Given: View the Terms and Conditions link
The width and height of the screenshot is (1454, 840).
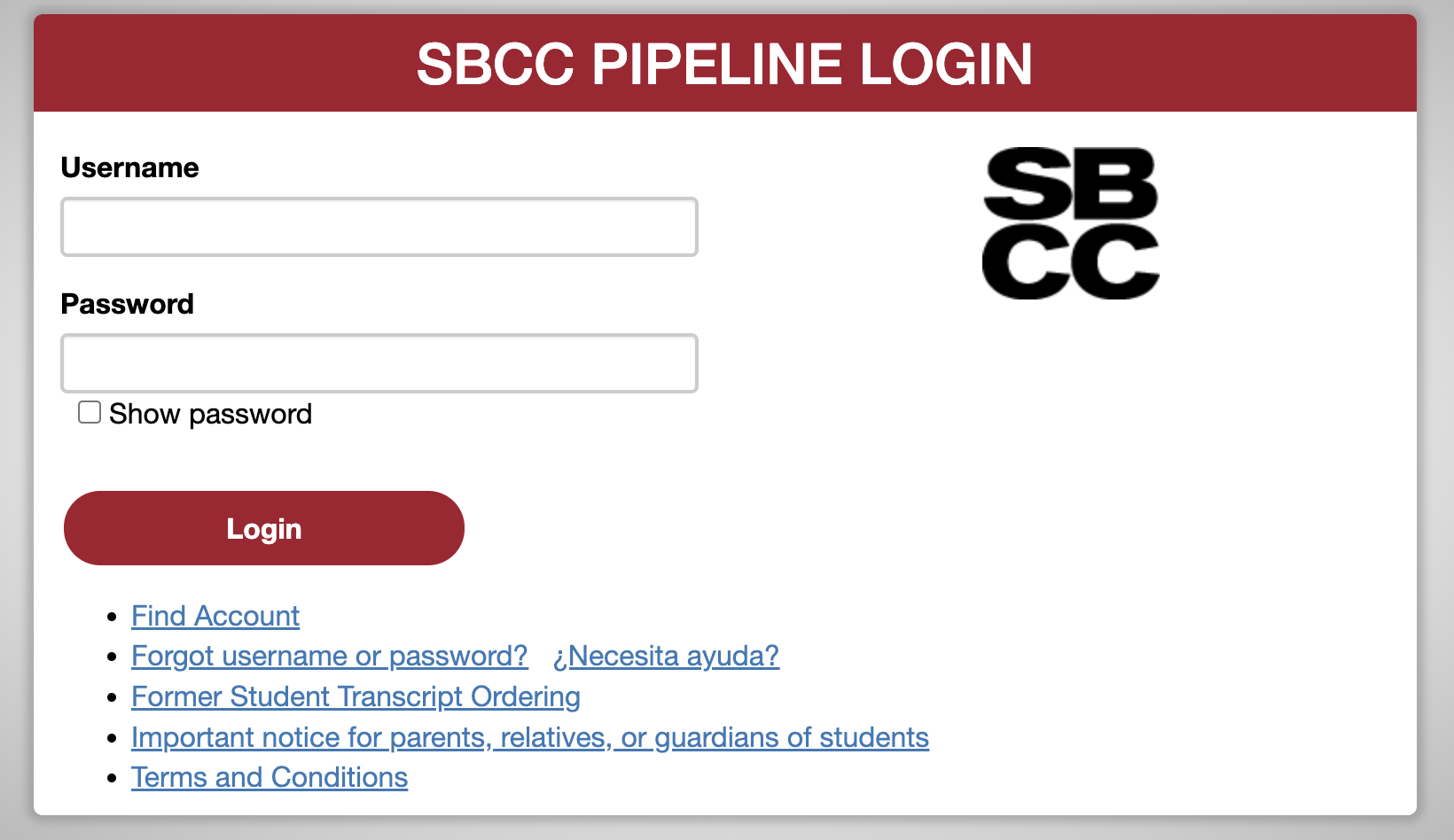Looking at the screenshot, I should (270, 777).
